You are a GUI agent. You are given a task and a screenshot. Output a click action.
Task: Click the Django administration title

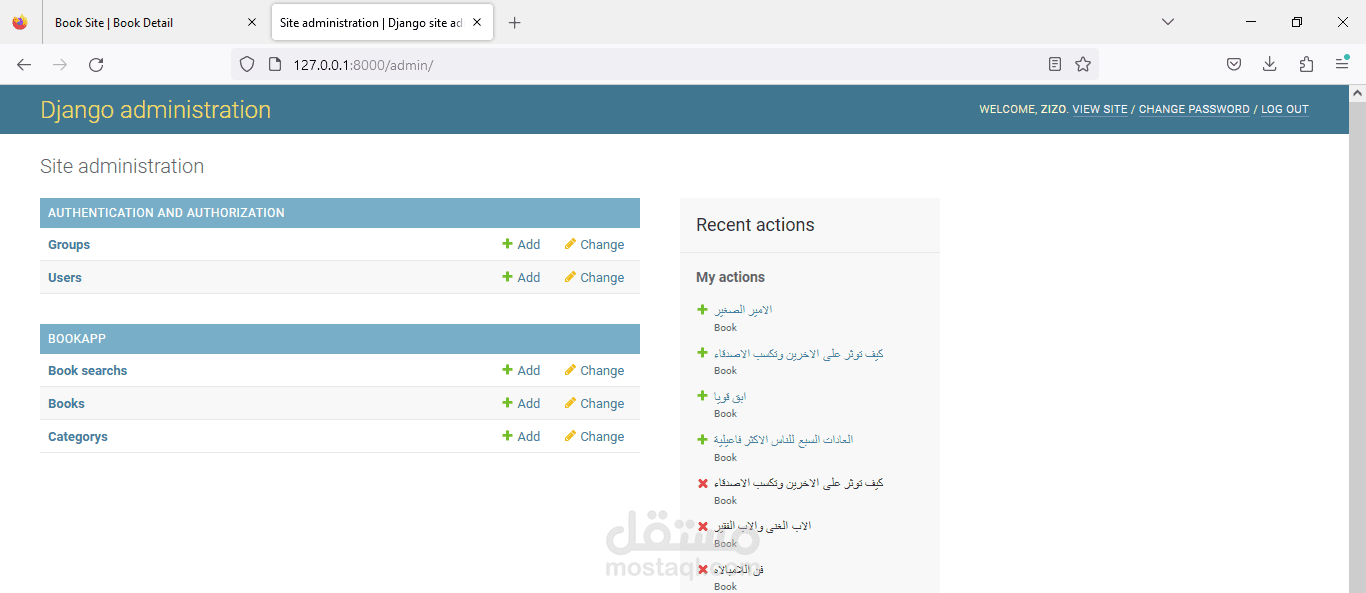point(155,110)
